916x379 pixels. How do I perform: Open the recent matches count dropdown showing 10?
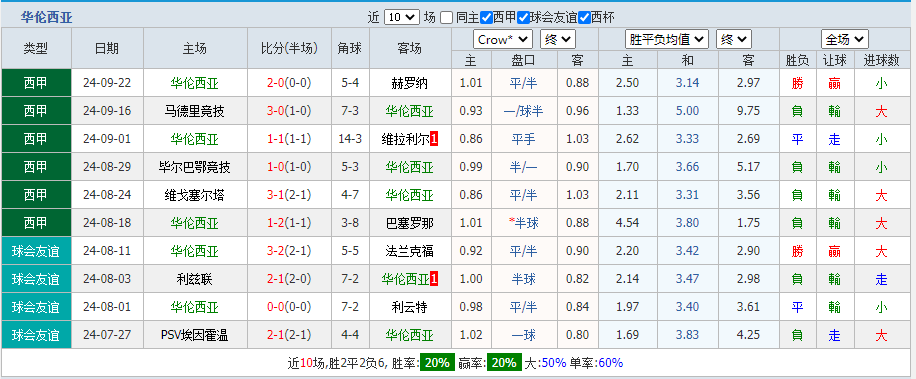click(x=402, y=18)
